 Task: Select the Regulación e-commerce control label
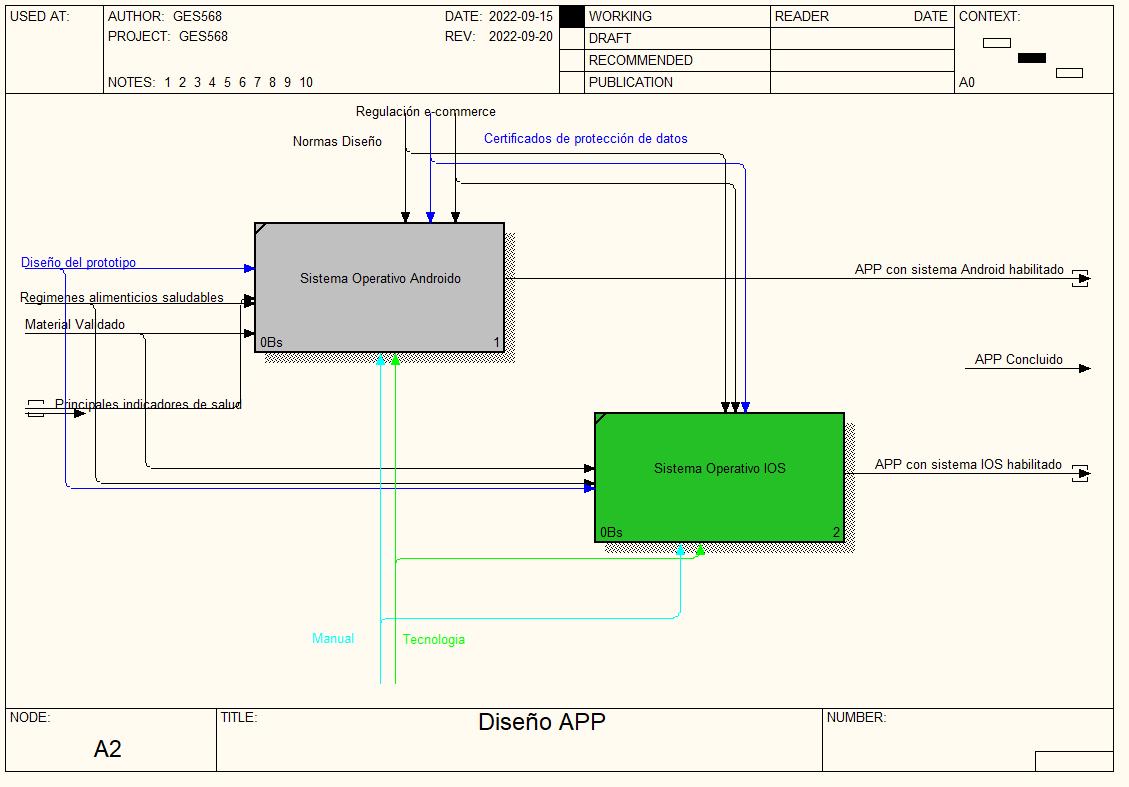pos(425,112)
